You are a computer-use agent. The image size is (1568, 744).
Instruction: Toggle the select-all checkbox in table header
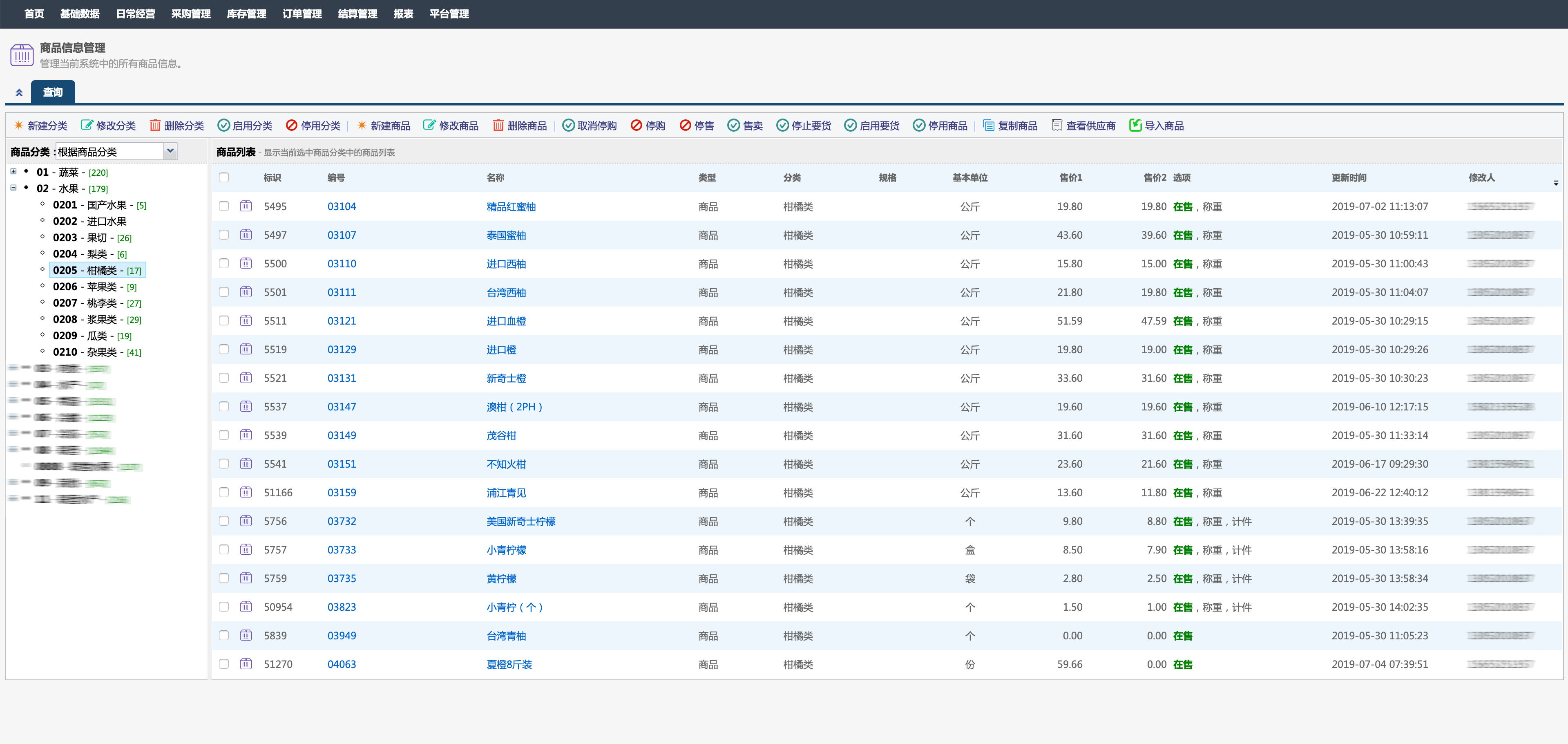click(x=224, y=177)
